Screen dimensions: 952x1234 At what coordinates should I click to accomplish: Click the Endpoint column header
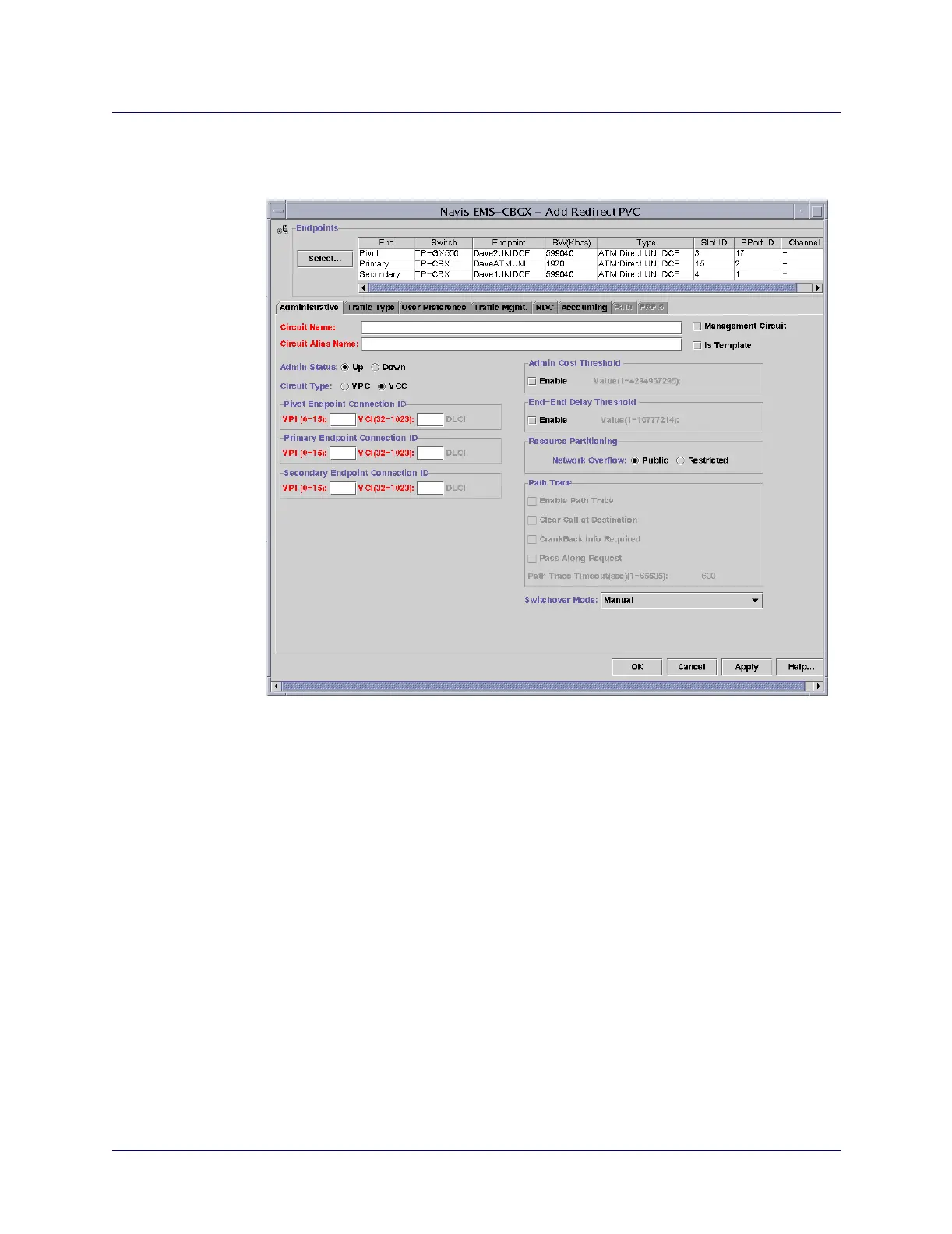(x=509, y=243)
